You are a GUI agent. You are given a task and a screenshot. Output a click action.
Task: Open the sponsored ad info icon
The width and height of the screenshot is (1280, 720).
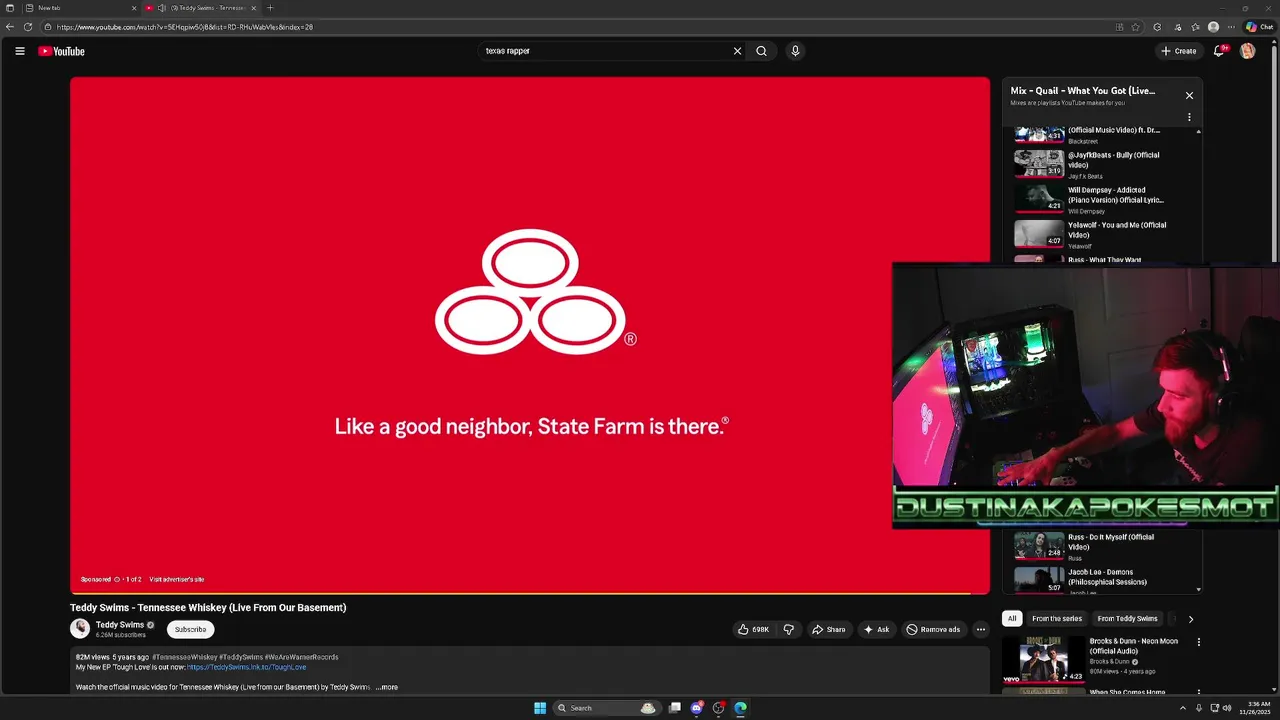tap(117, 579)
